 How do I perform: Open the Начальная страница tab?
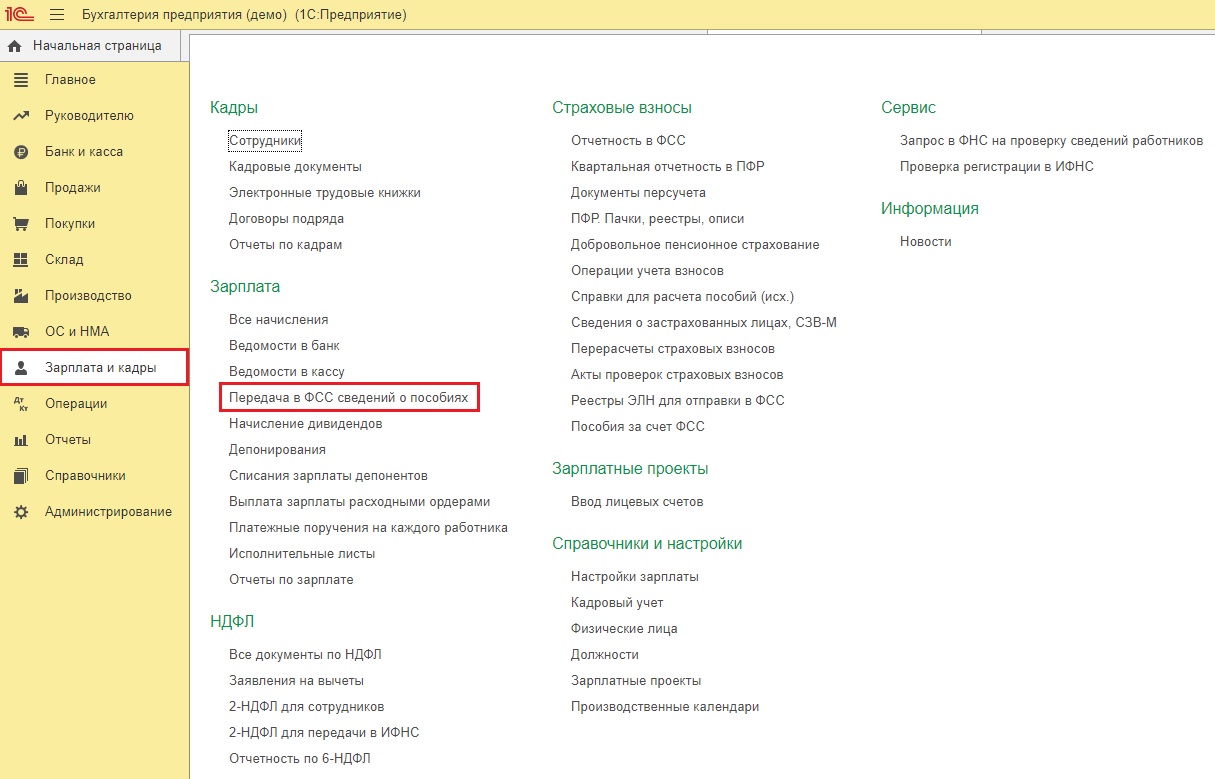pyautogui.click(x=90, y=46)
